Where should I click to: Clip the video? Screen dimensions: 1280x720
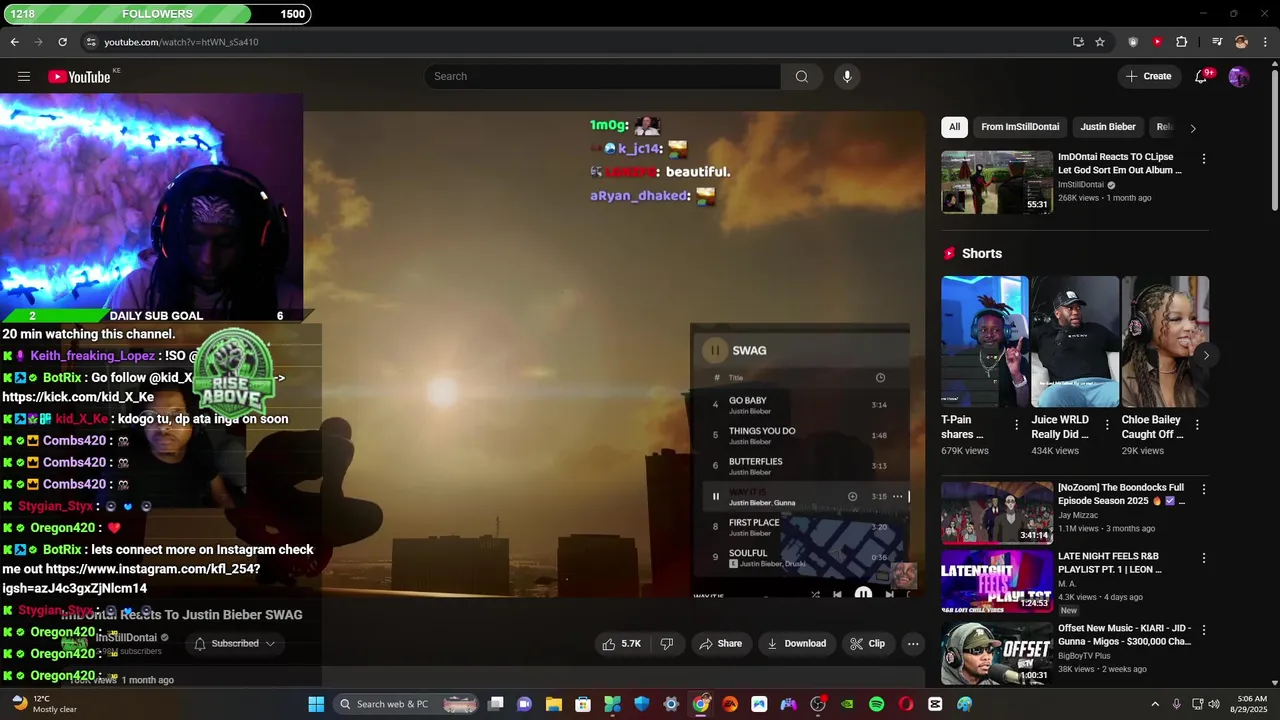[868, 644]
